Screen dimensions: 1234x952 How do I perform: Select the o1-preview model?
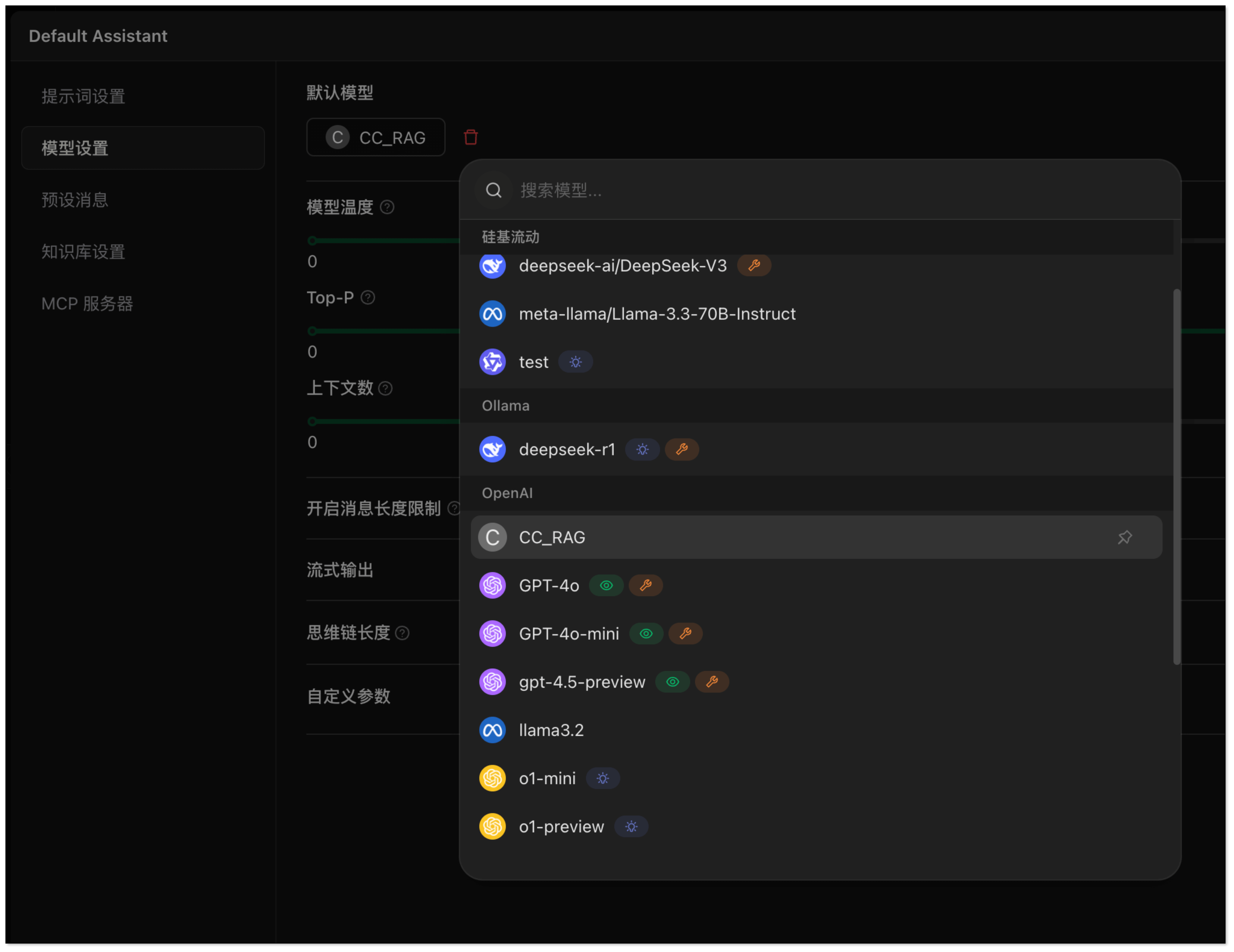816,827
